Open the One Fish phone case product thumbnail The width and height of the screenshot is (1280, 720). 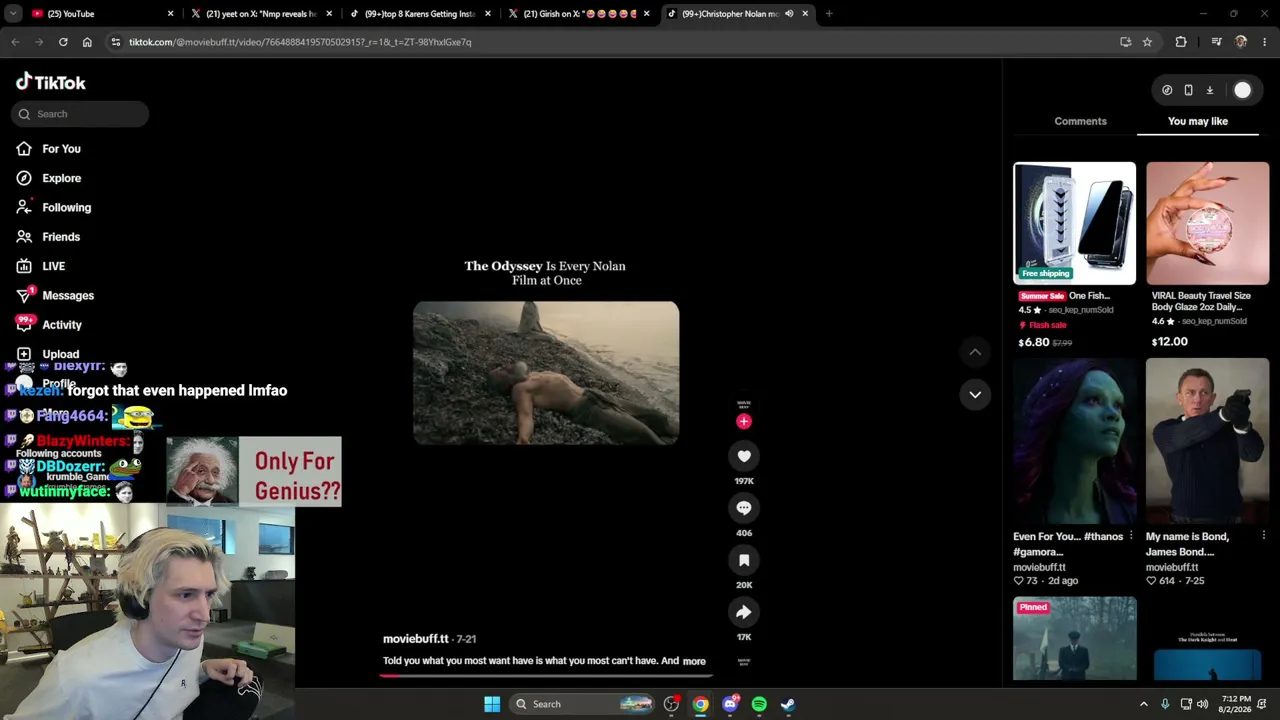[1075, 223]
